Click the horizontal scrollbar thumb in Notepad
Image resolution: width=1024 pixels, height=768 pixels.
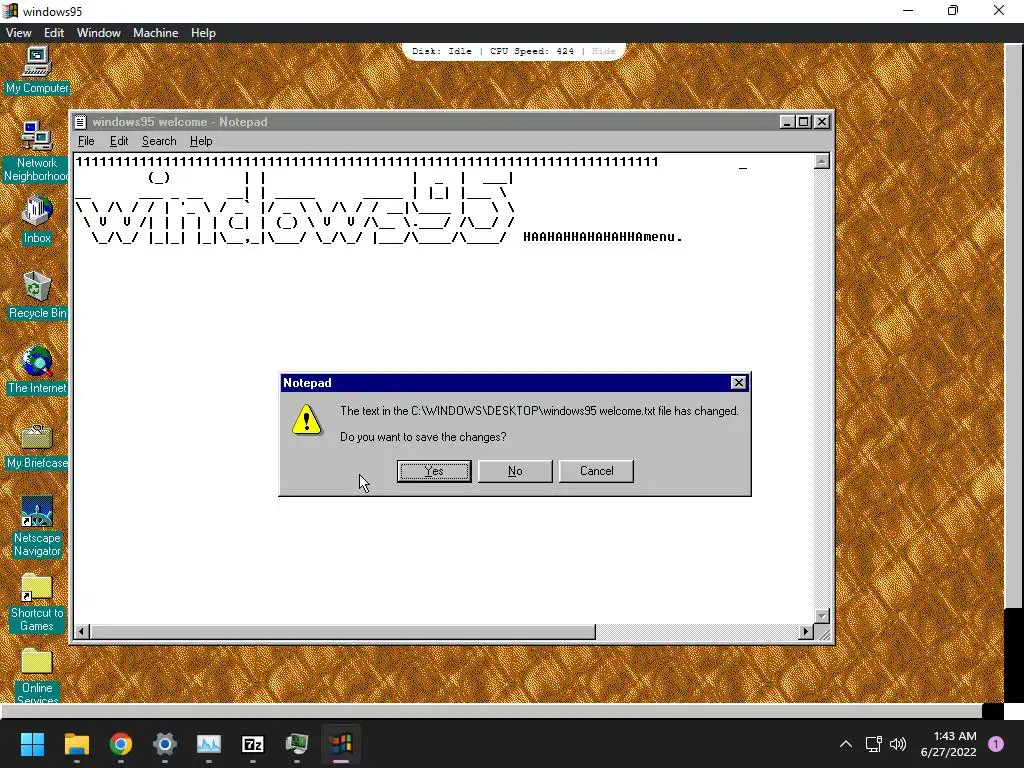(343, 632)
